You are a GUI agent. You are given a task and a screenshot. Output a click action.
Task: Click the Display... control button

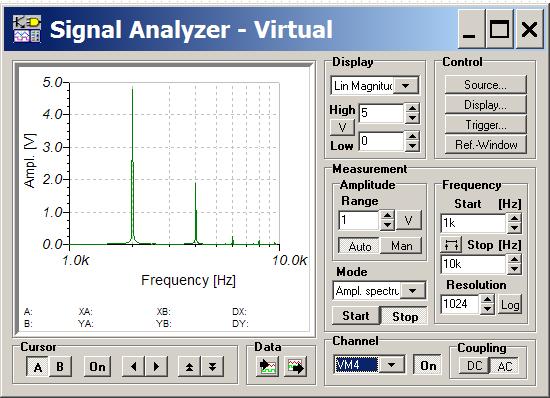(485, 104)
